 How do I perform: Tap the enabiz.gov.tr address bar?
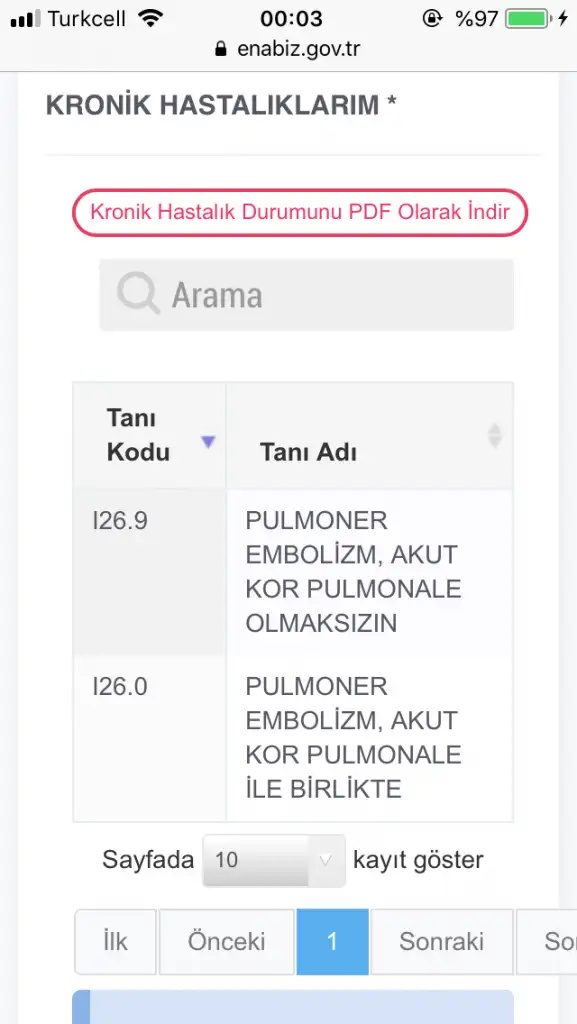point(288,49)
